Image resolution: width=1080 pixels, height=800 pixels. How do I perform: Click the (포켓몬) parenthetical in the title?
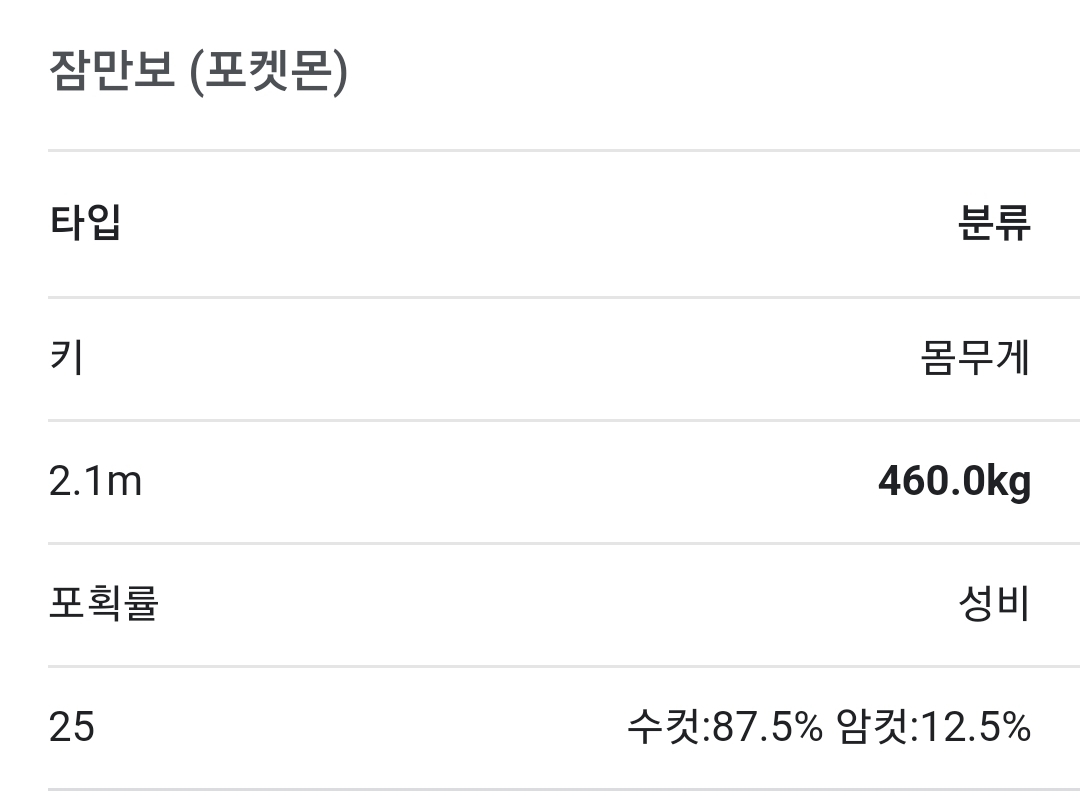click(269, 71)
